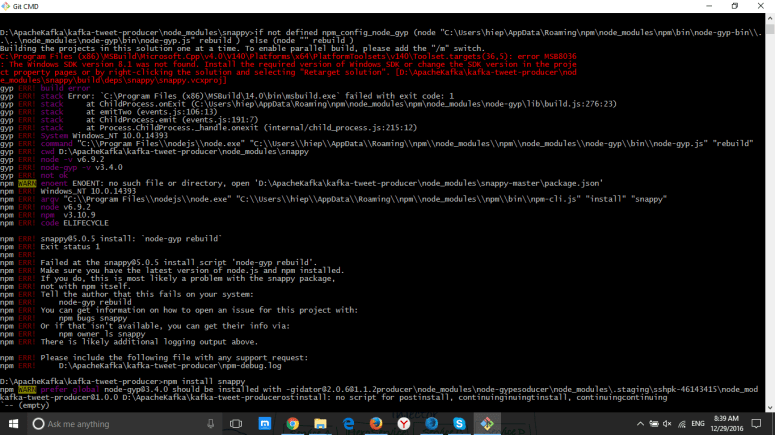Launch Google Chrome from the taskbar

(293, 424)
